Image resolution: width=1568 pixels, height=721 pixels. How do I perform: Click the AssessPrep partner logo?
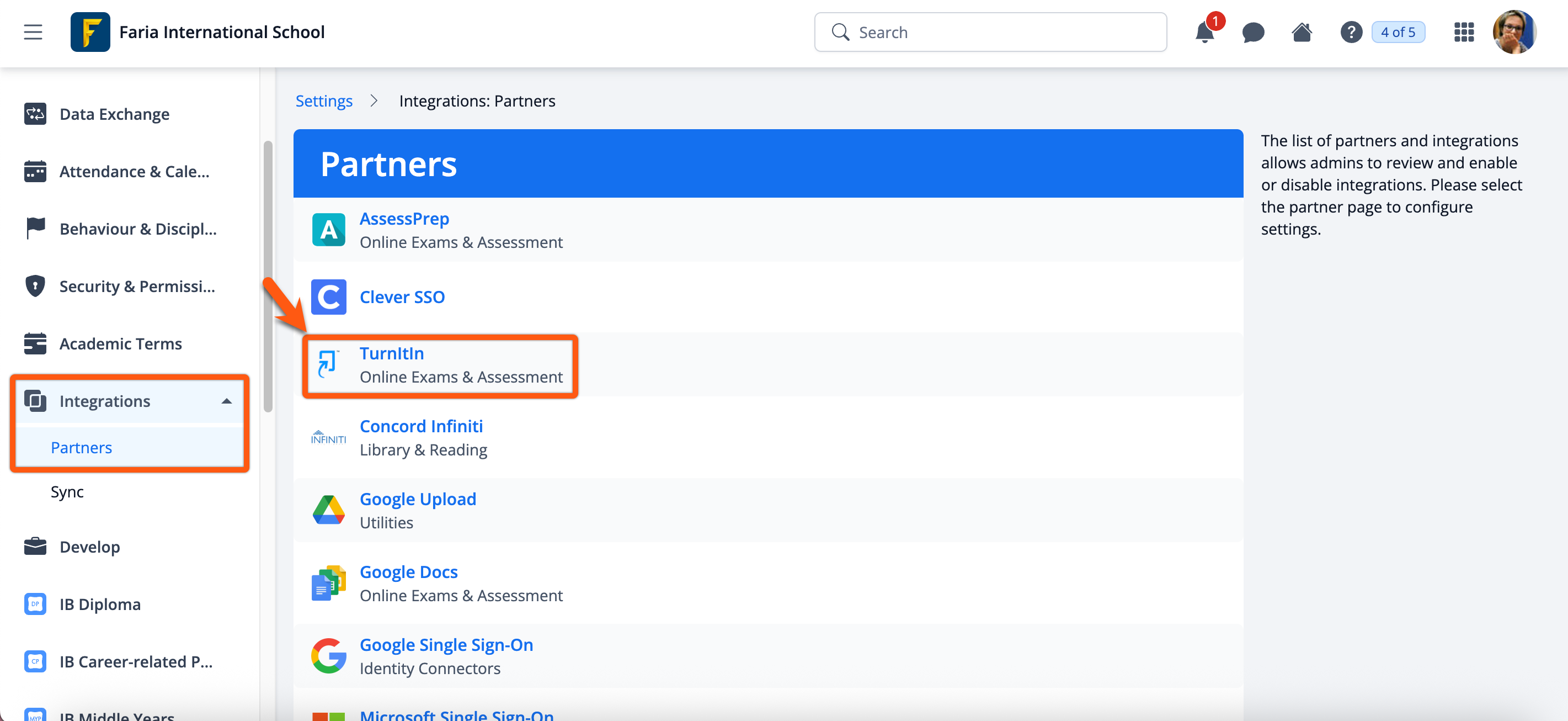click(x=329, y=230)
